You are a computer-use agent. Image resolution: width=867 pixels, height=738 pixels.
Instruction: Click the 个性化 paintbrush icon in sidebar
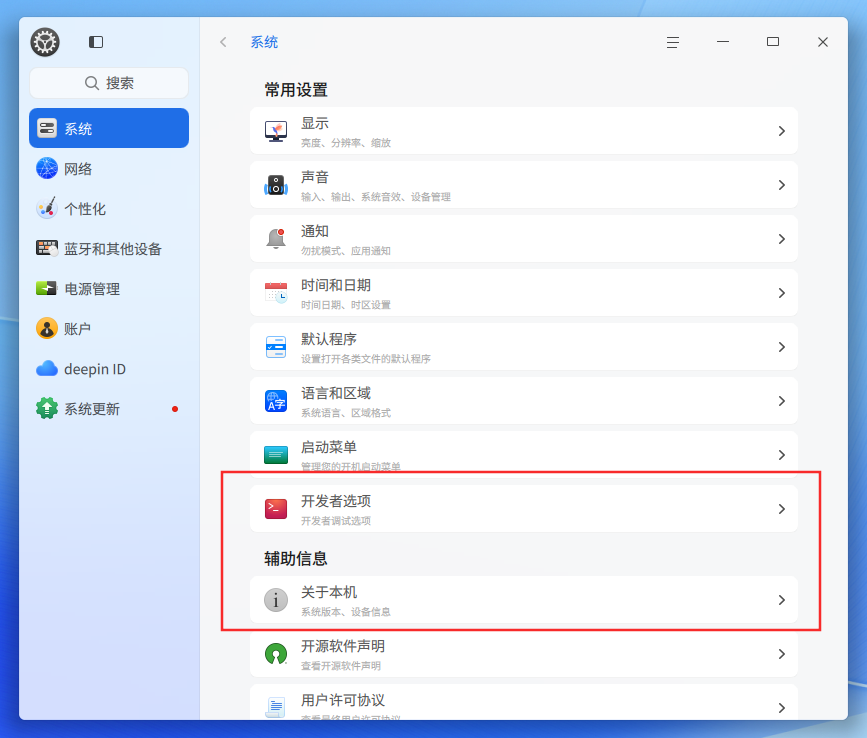click(x=47, y=208)
